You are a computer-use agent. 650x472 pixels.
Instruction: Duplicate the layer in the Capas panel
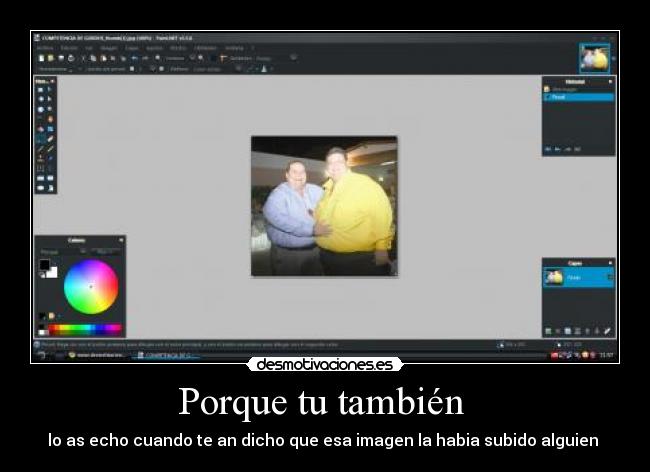click(x=568, y=331)
